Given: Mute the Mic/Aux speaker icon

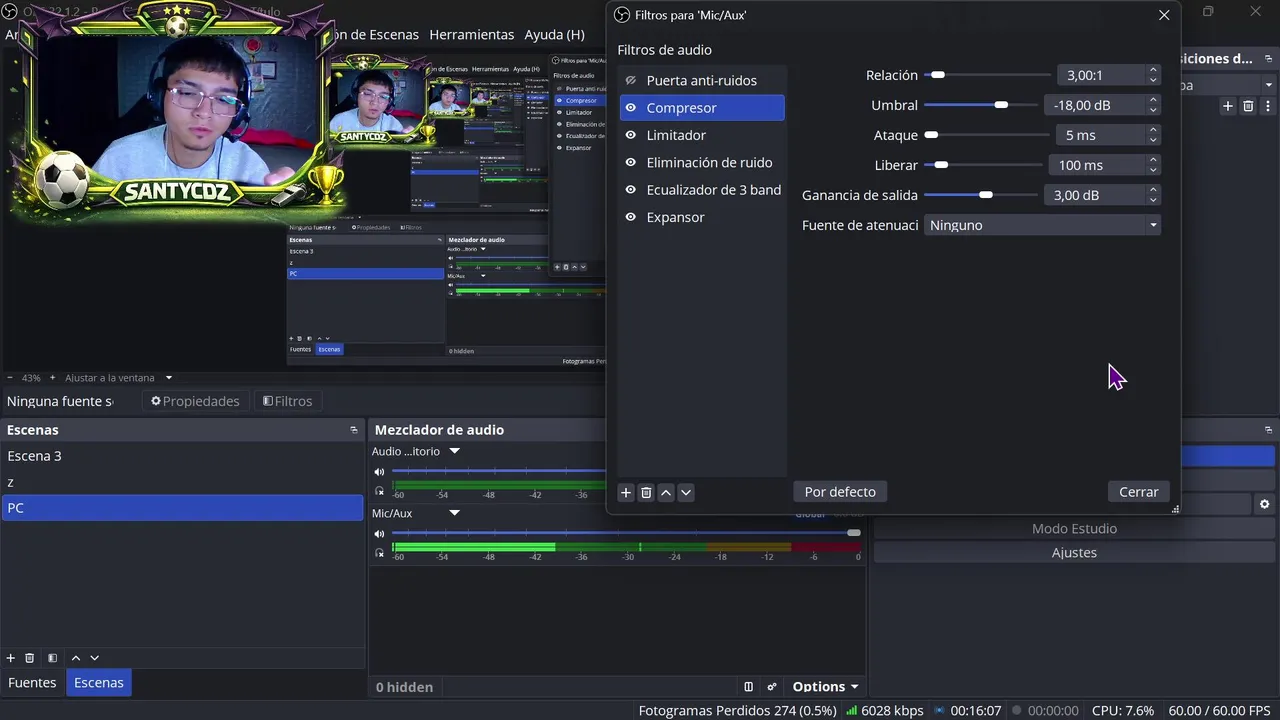Looking at the screenshot, I should tap(379, 534).
